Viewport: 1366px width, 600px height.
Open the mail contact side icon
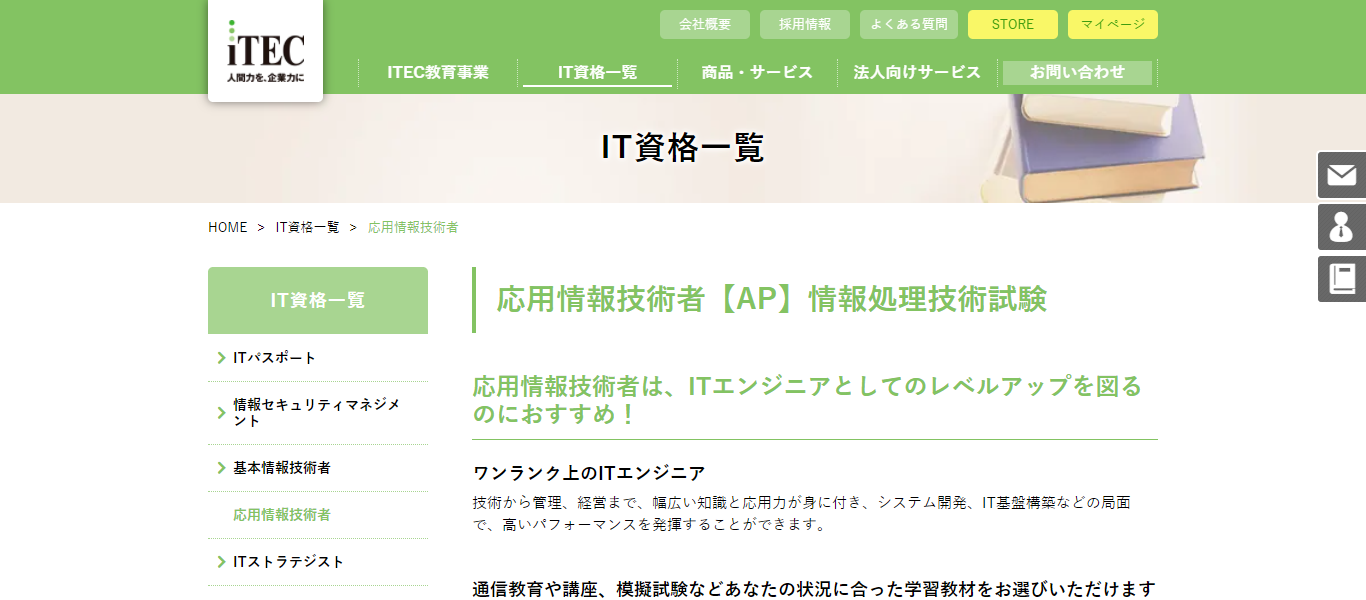[x=1341, y=176]
